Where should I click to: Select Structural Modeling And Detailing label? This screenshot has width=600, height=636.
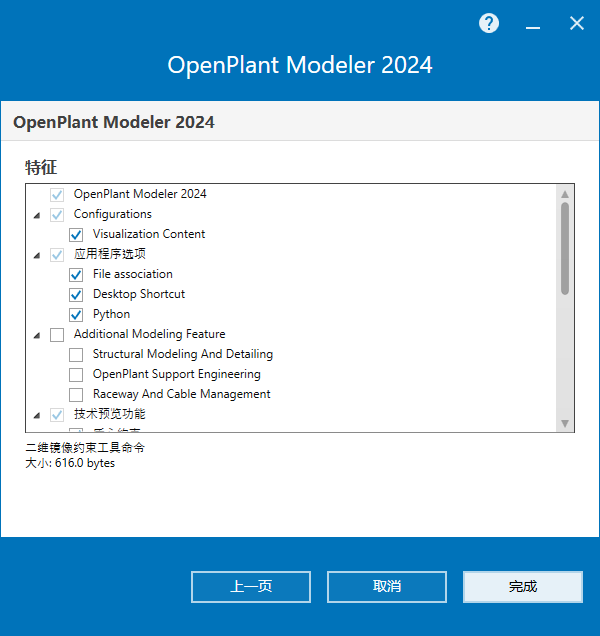tap(183, 354)
